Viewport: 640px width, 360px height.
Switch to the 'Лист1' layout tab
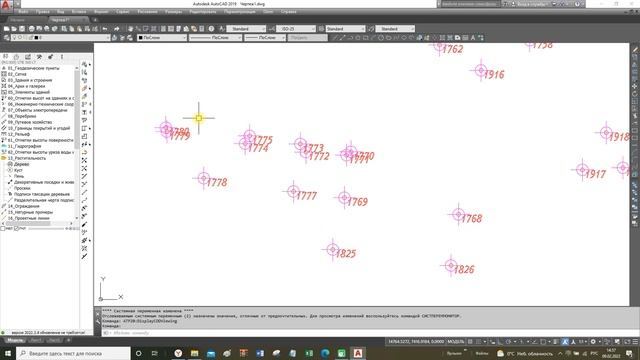36,340
